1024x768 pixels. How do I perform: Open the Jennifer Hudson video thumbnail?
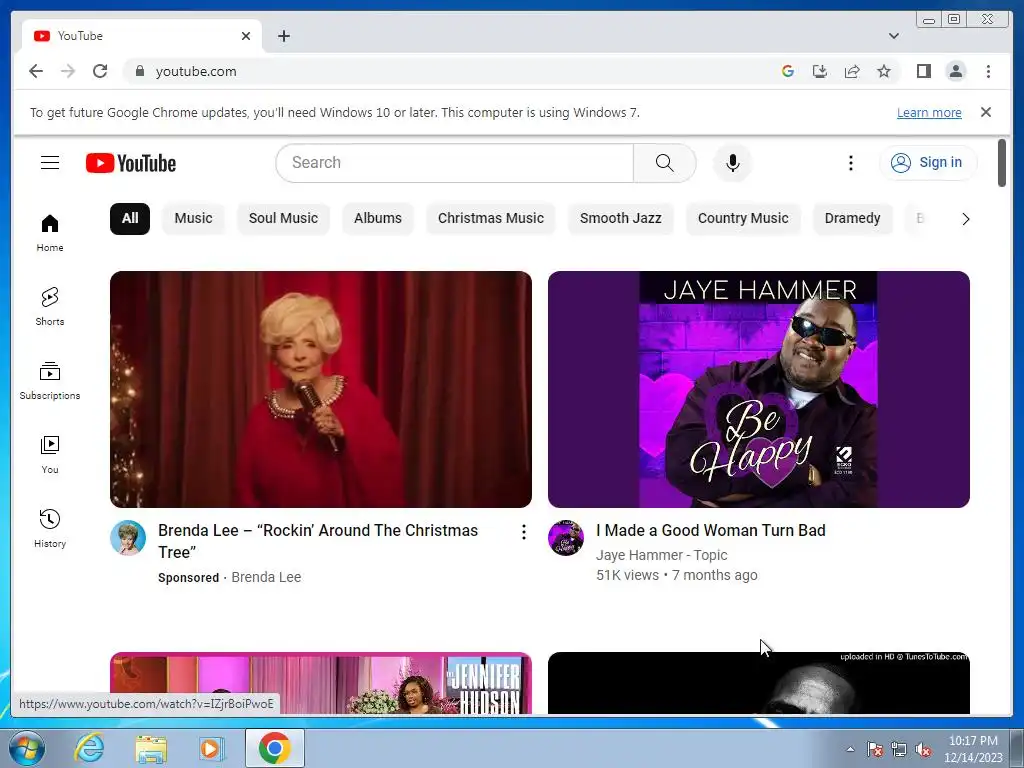coord(321,682)
